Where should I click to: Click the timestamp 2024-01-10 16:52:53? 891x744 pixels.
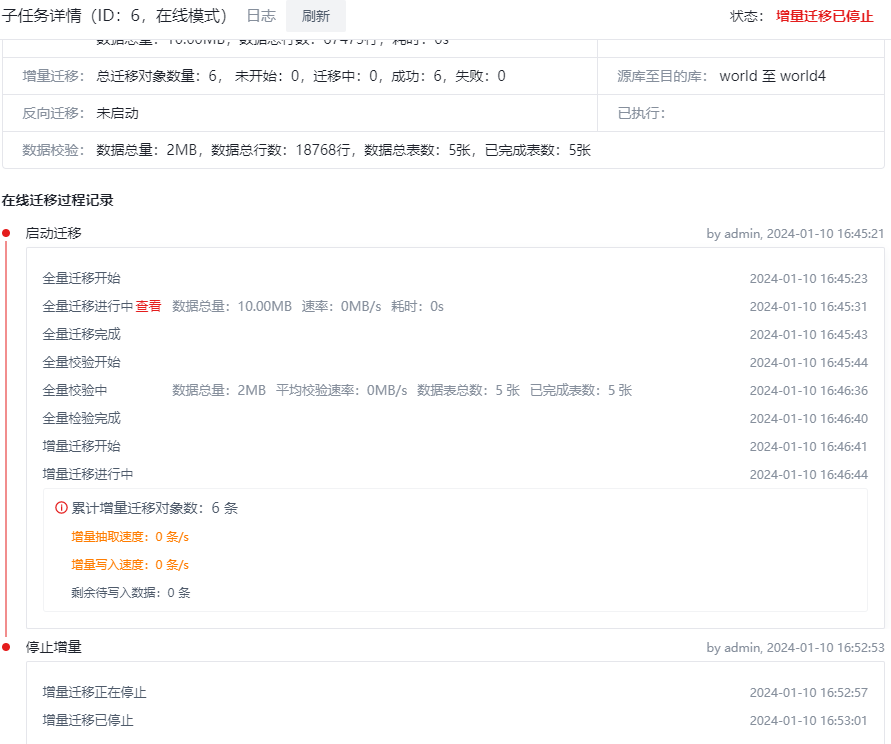click(825, 647)
